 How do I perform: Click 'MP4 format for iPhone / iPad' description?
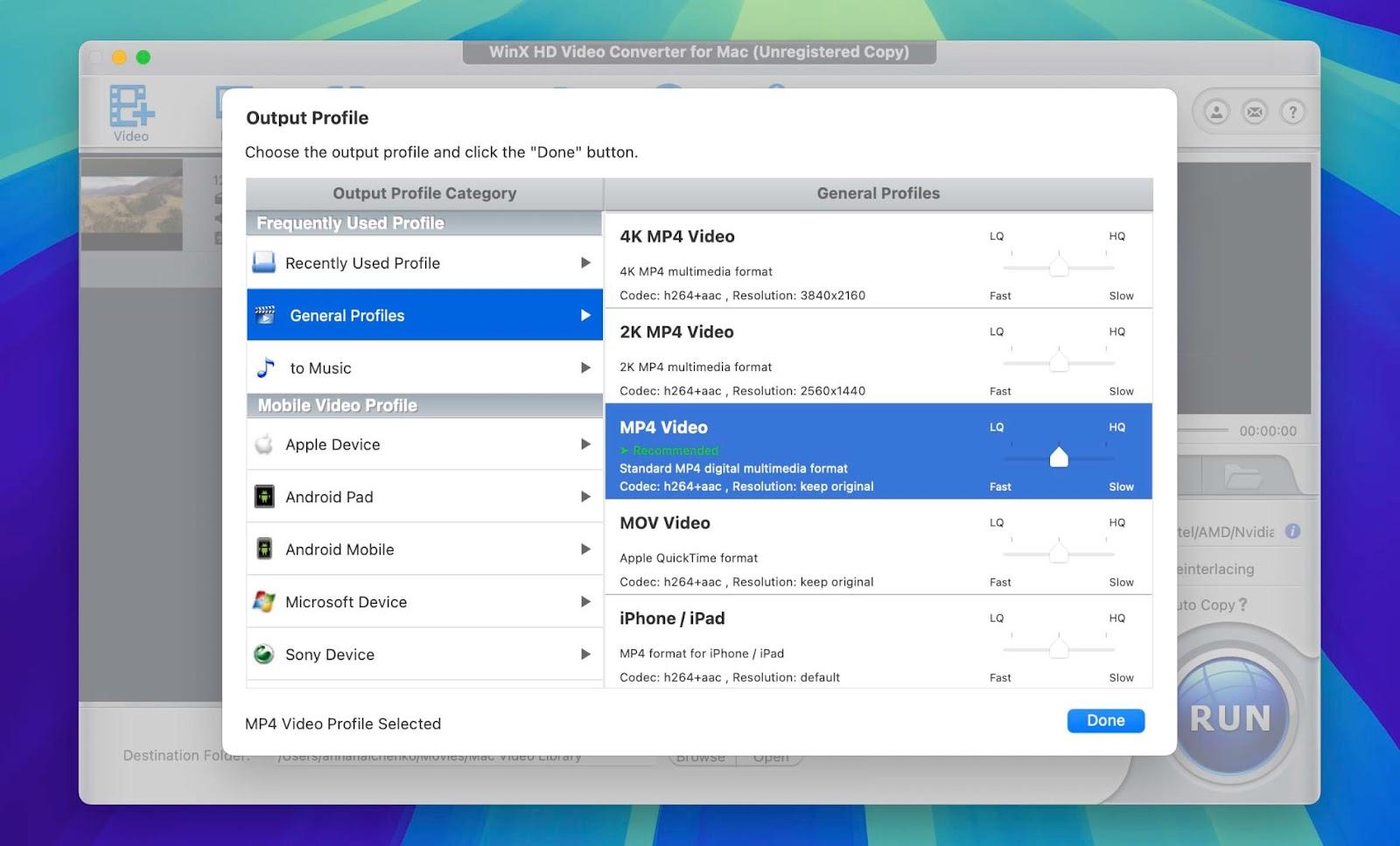click(x=702, y=654)
